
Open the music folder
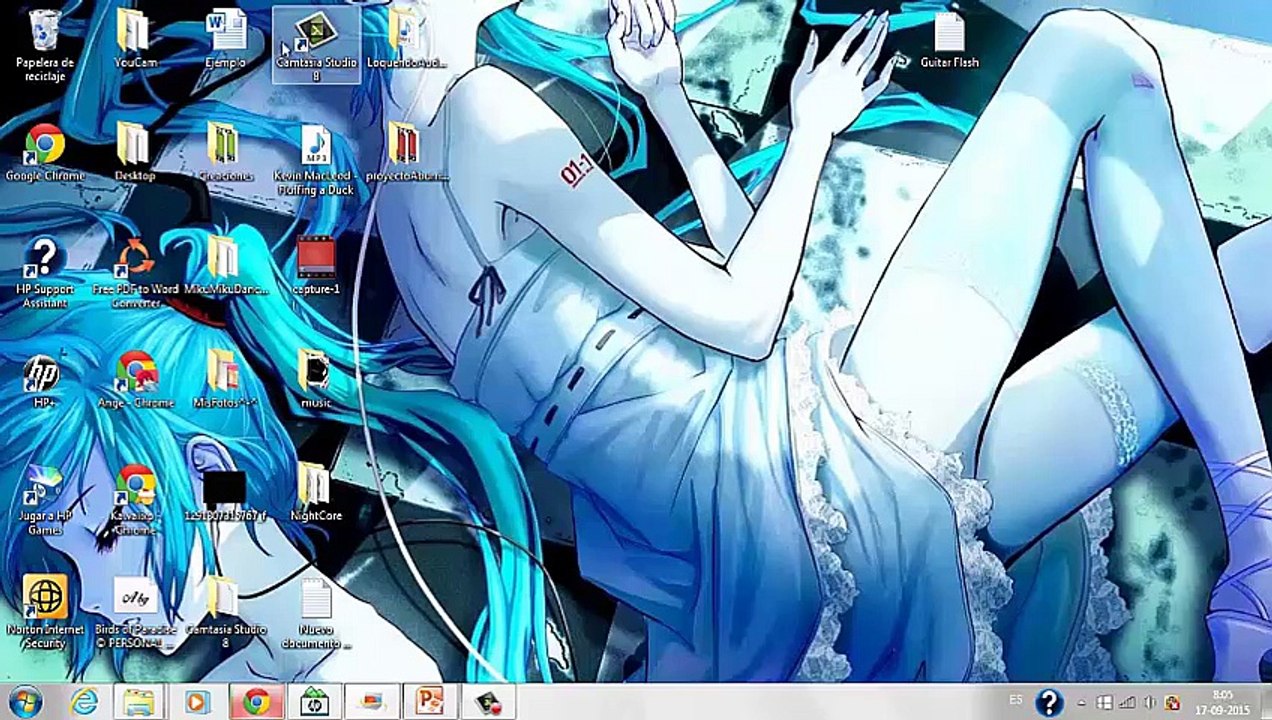(x=316, y=379)
